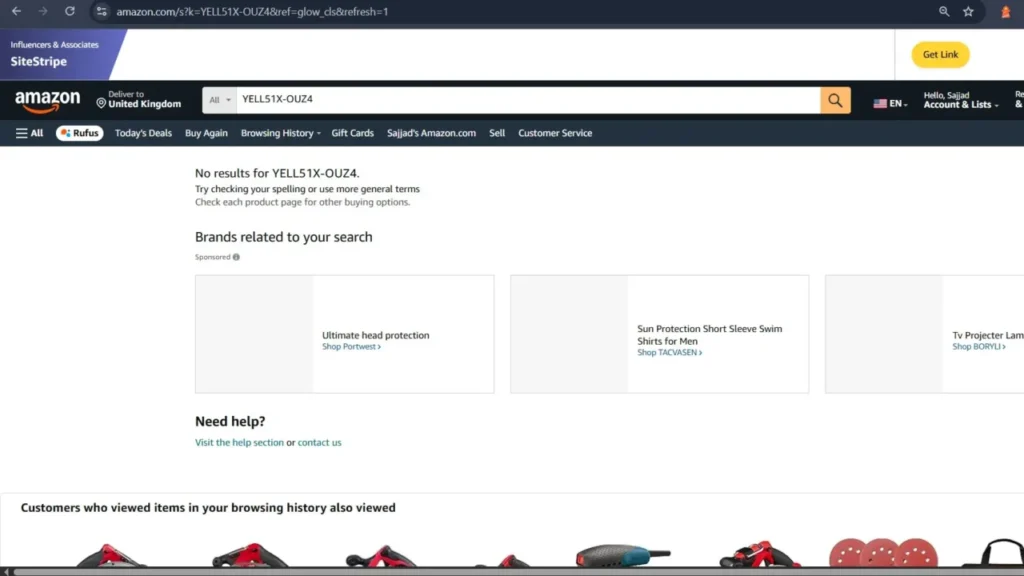Click Shop BORYLI link
Viewport: 1024px width, 576px height.
click(978, 347)
